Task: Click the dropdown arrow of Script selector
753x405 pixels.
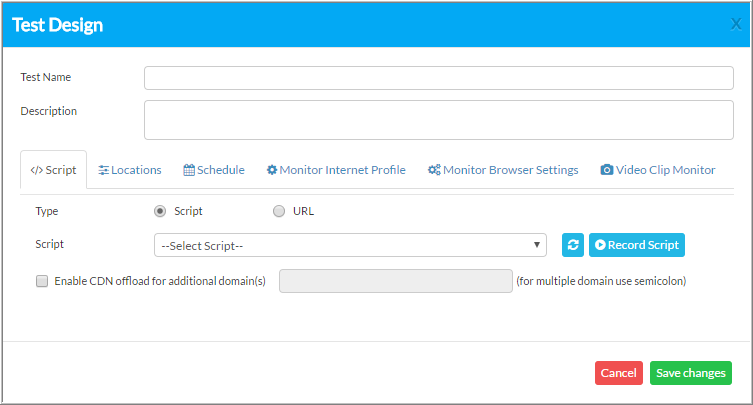Action: [x=538, y=245]
